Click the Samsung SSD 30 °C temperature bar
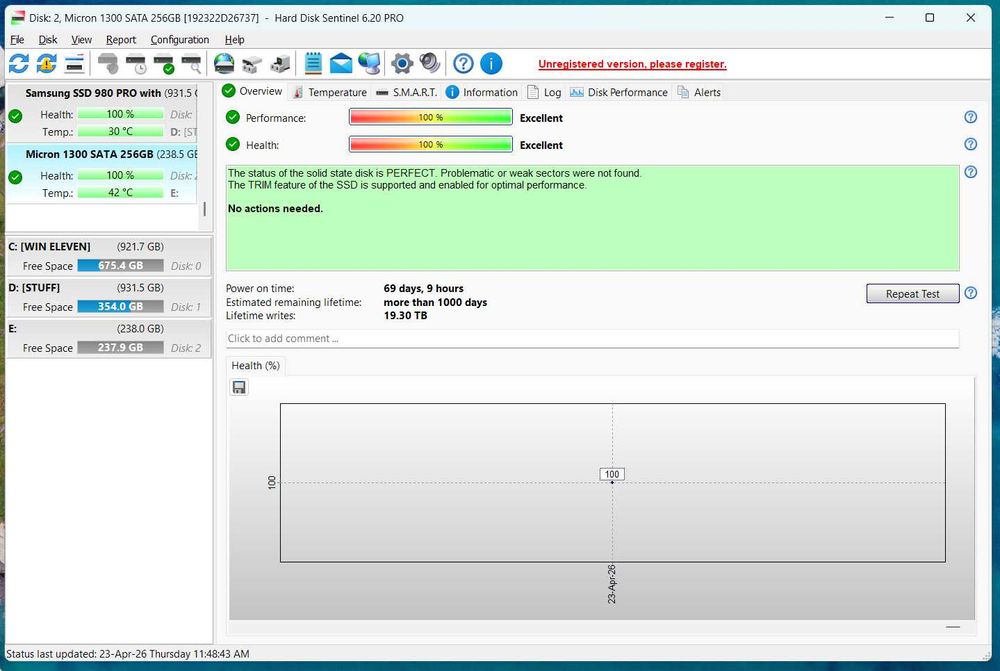The height and width of the screenshot is (671, 1000). pyautogui.click(x=121, y=131)
